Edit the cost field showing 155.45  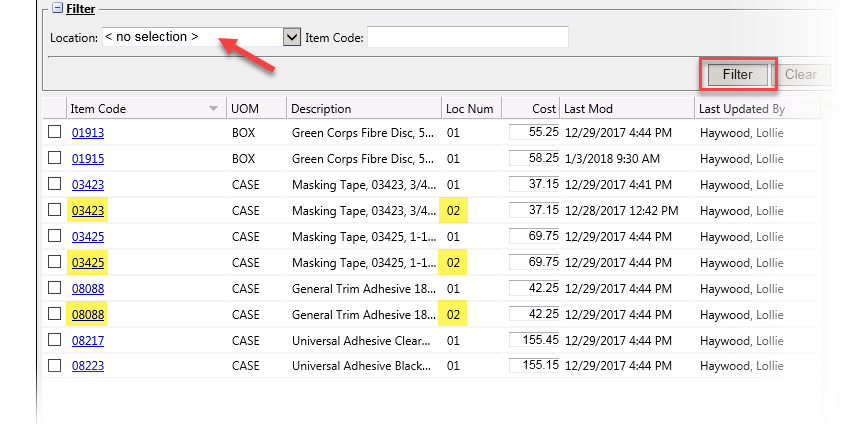(x=534, y=340)
